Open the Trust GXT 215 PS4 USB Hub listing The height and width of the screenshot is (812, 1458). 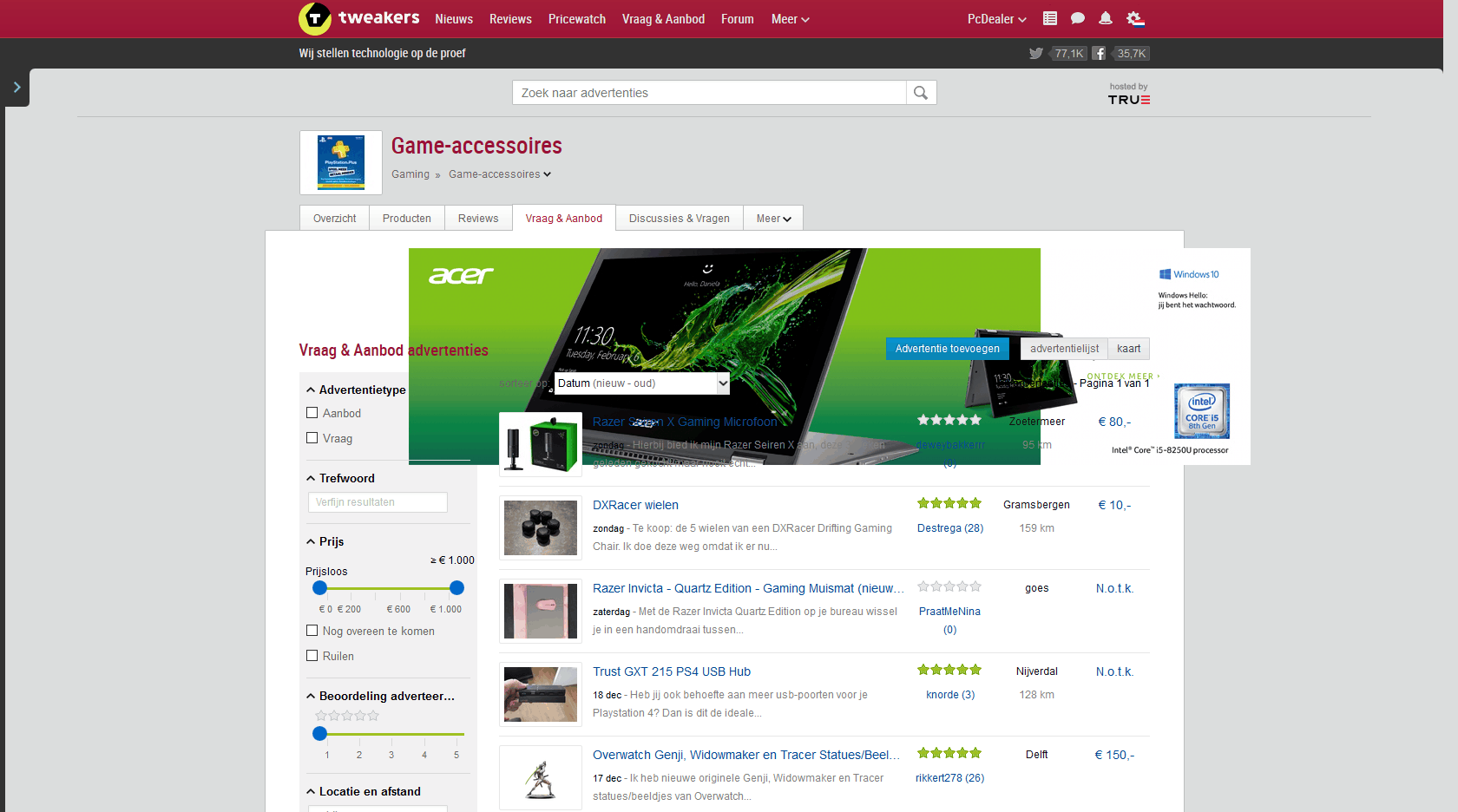coord(672,671)
